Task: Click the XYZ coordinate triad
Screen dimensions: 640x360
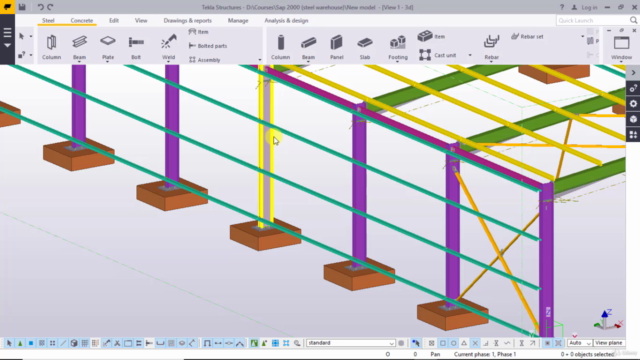Action: coord(608,320)
